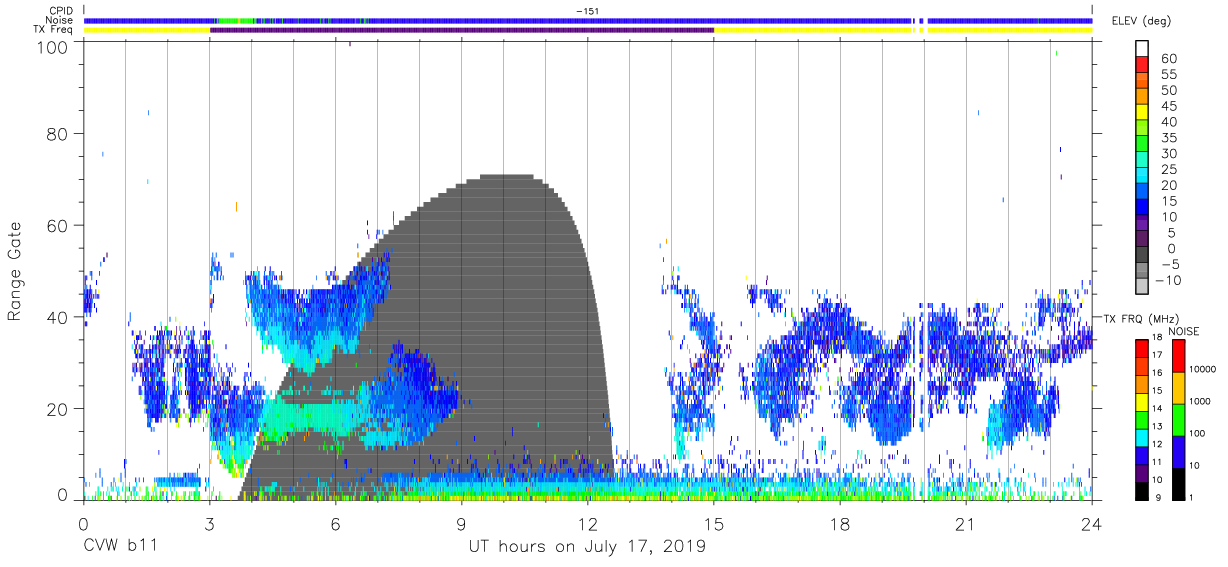This screenshot has height=567, width=1228.
Task: Click the 1000 label on NOISE scale
Action: [x=1200, y=401]
